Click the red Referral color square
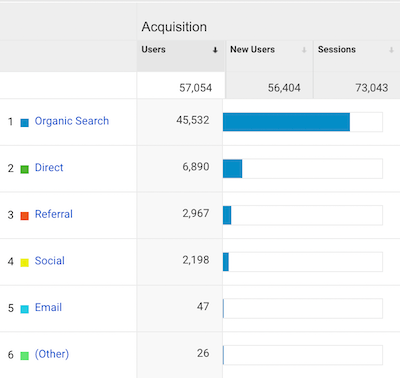 (x=25, y=216)
